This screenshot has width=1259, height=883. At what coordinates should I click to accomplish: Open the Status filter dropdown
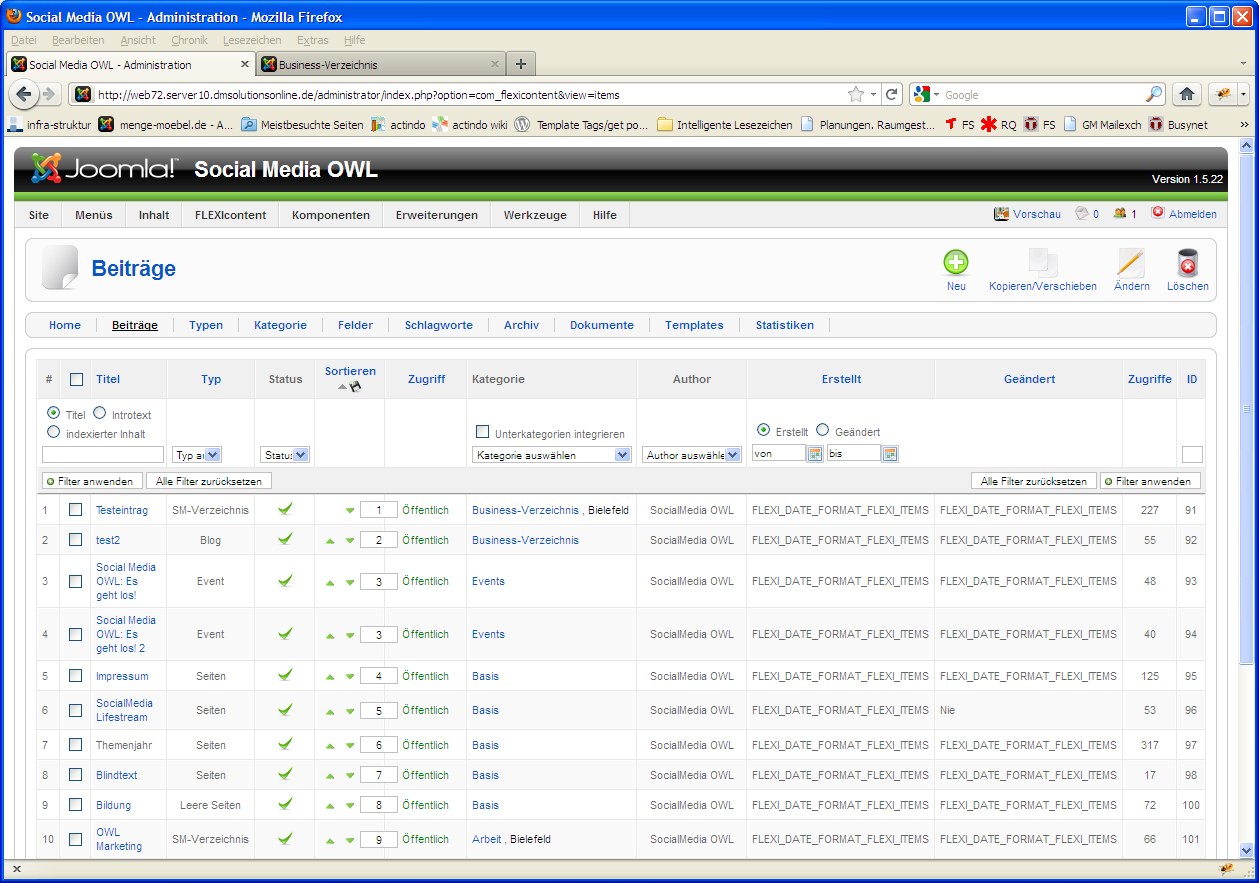tap(285, 454)
